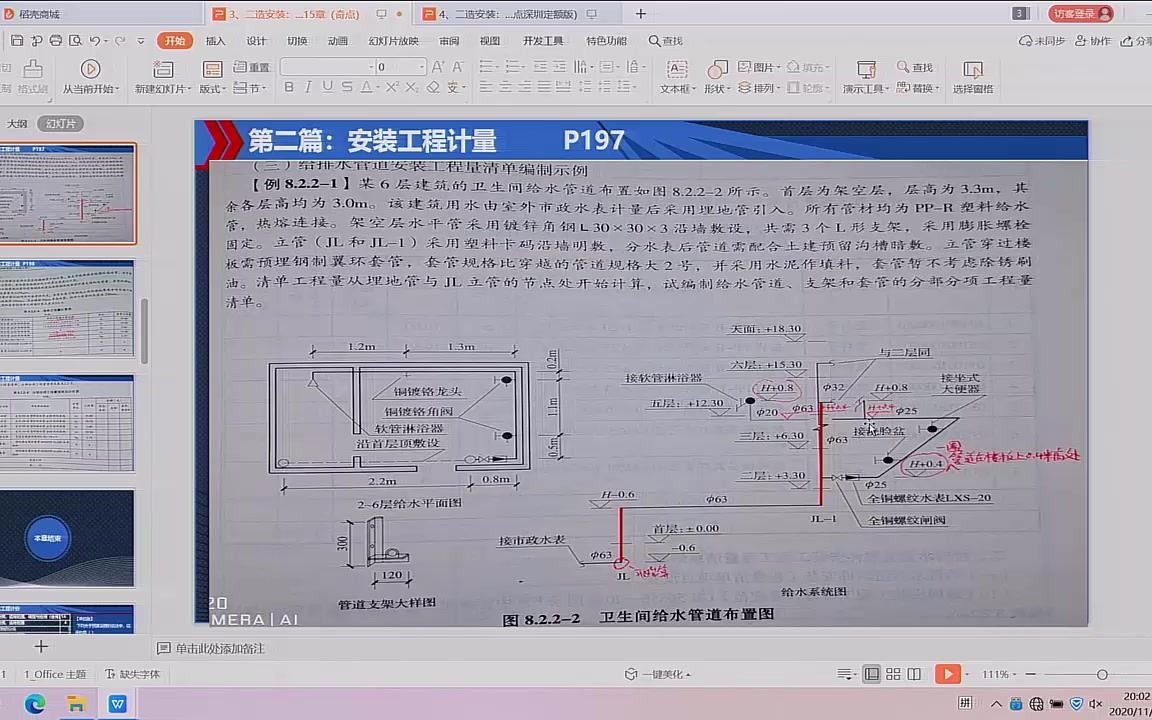Screen dimensions: 1152x720
Task: Click the 查找 (Find) button
Action: 918,68
